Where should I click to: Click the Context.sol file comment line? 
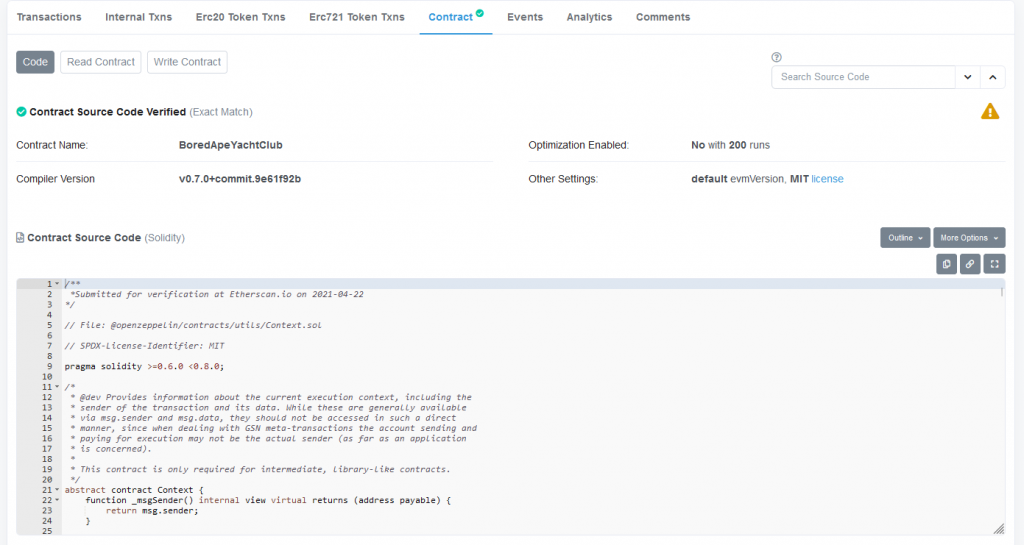(193, 325)
